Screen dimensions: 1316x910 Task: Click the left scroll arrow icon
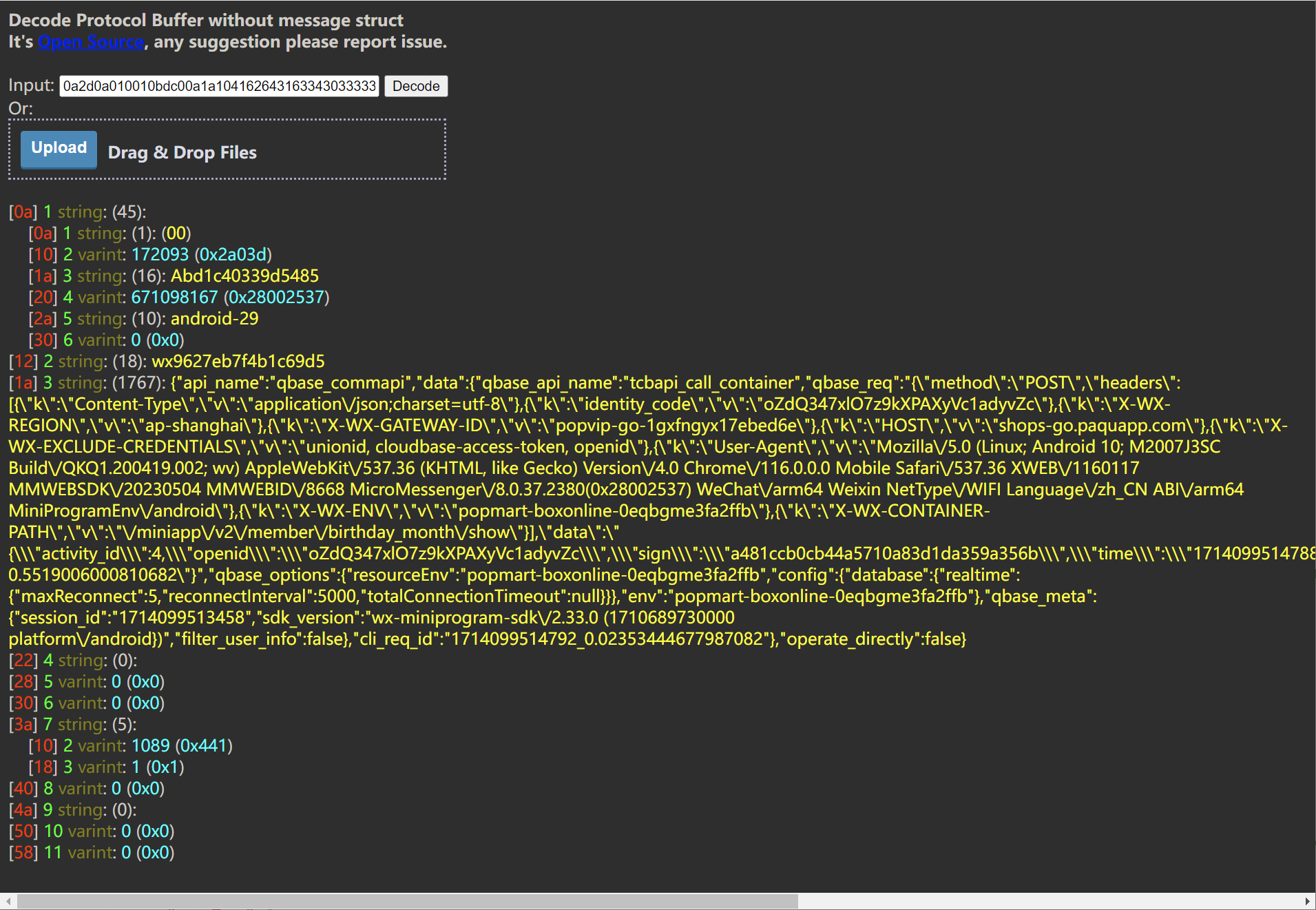point(8,901)
